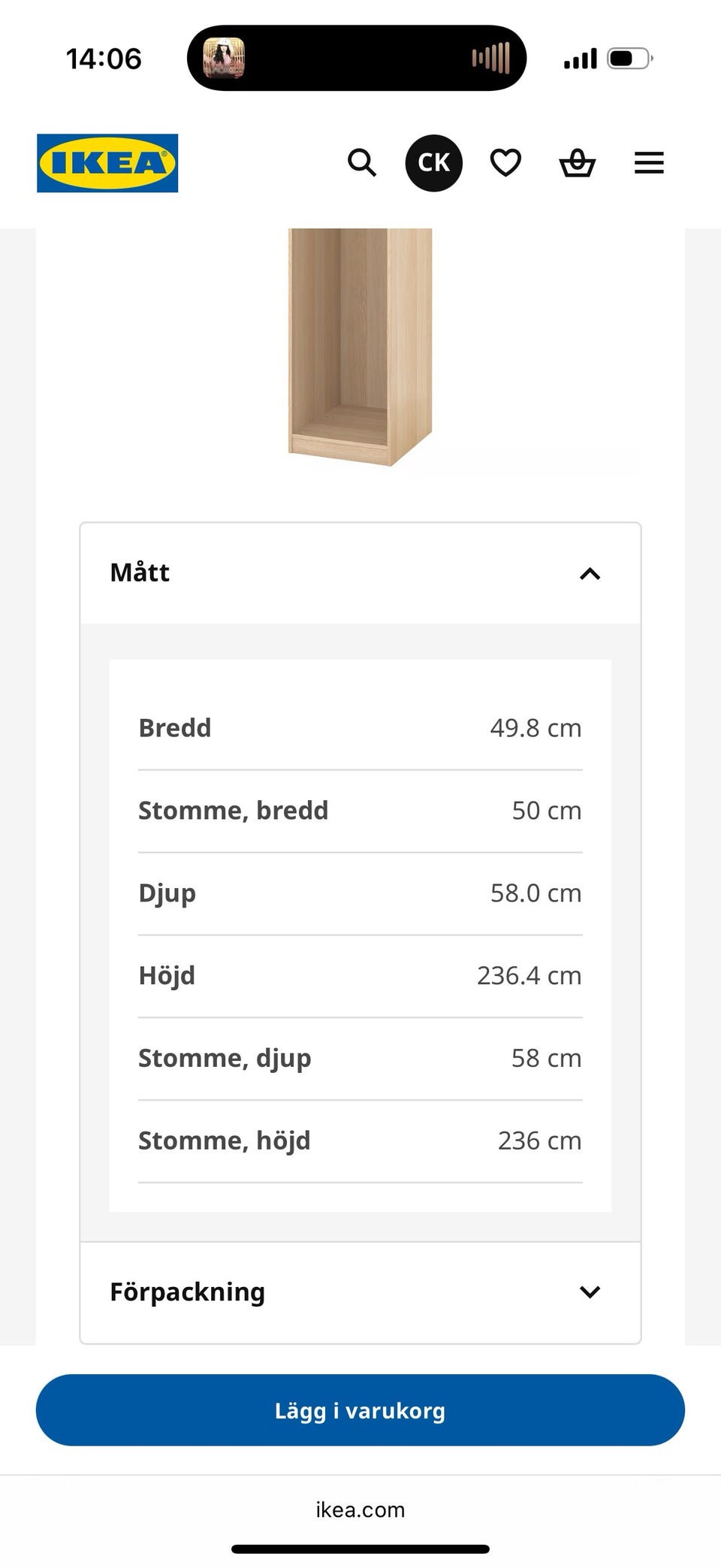
Task: Go to homepage via IKEA logo
Action: pos(107,163)
